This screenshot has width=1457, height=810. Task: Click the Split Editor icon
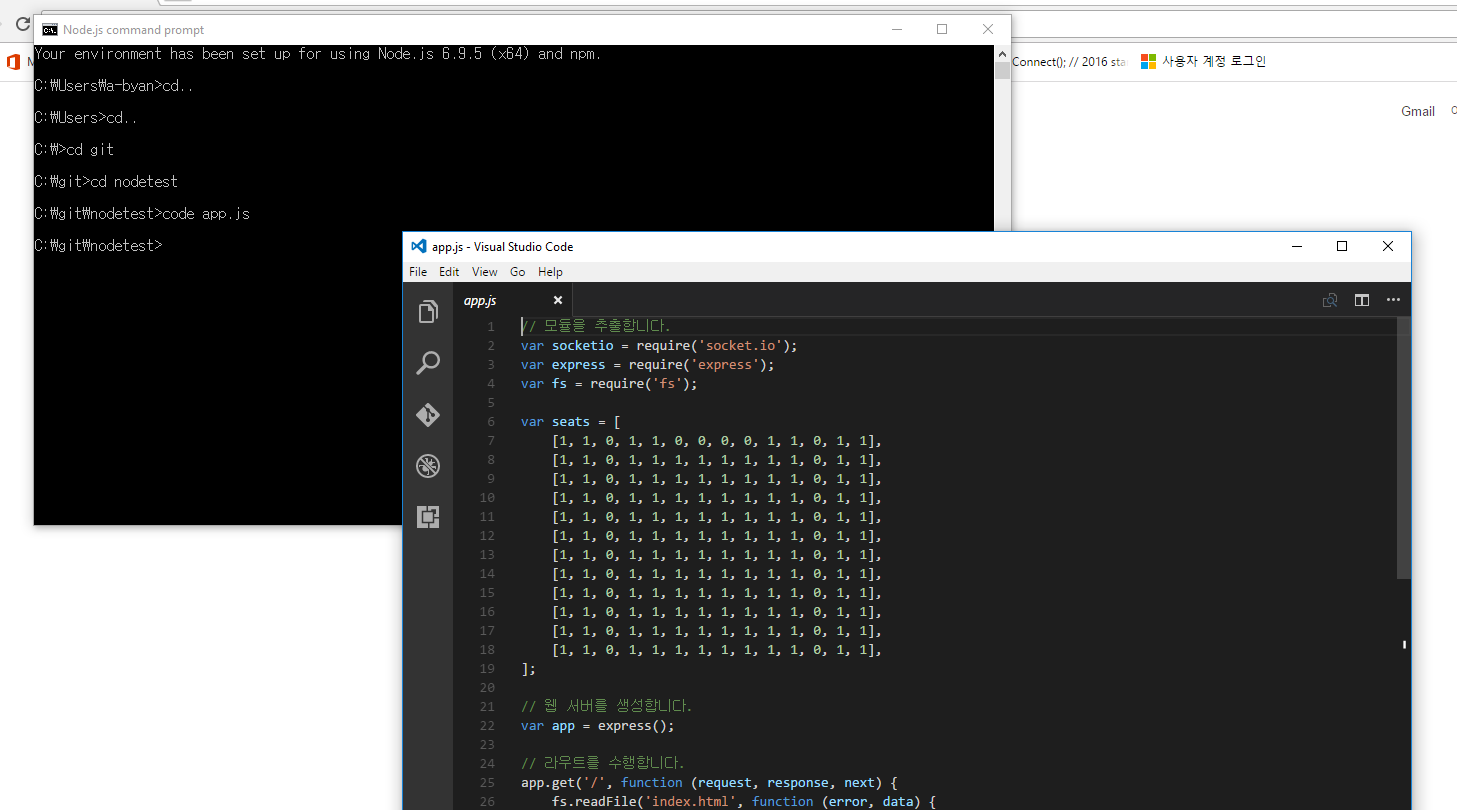[1361, 300]
